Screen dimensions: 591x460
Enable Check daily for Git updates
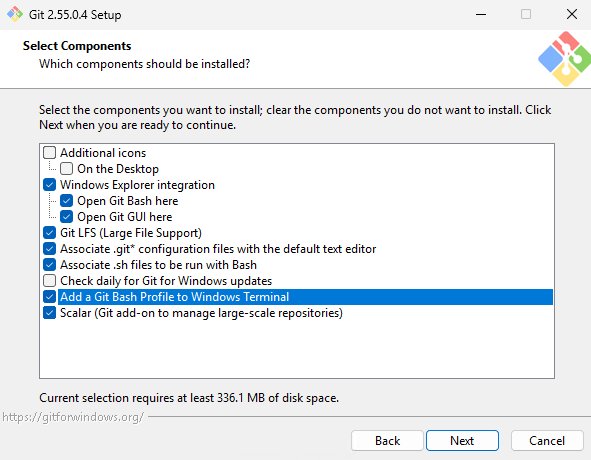tap(49, 281)
